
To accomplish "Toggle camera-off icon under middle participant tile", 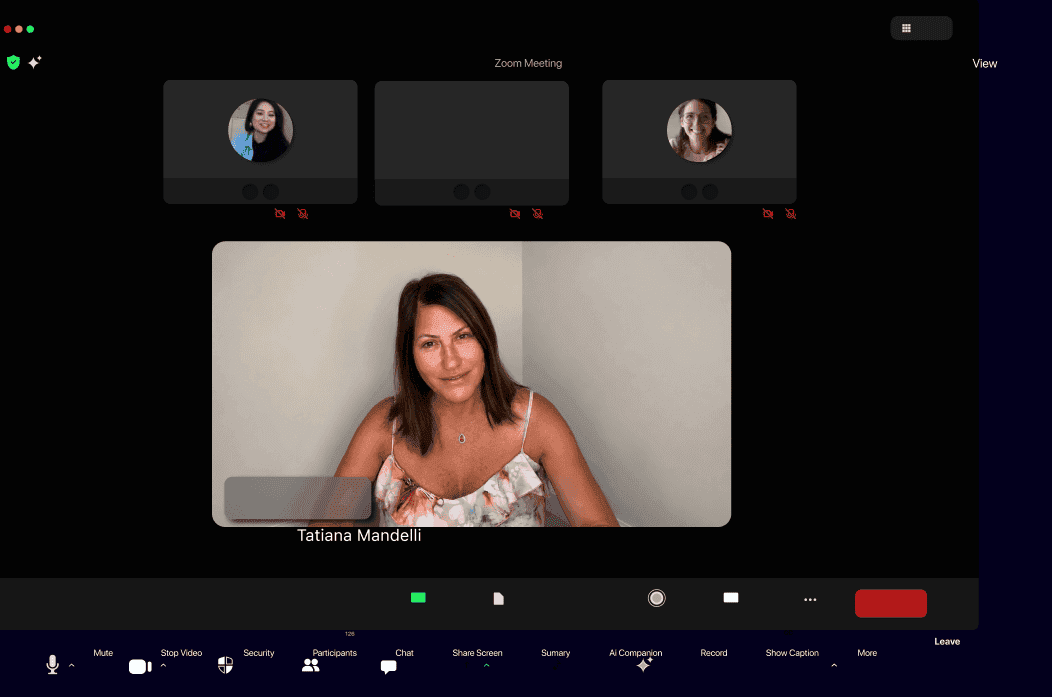I will (515, 214).
